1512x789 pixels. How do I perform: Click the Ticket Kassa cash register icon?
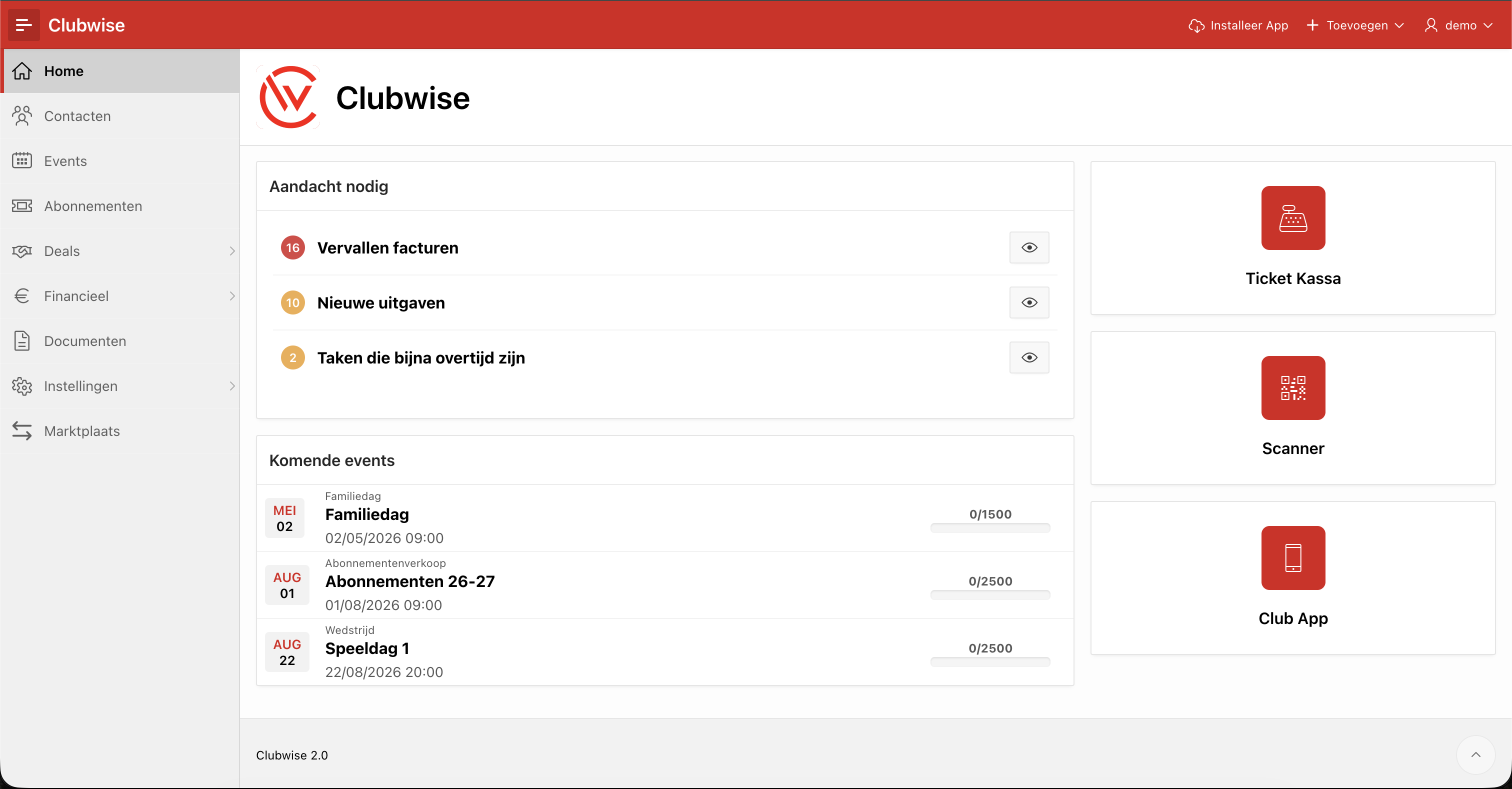1293,218
